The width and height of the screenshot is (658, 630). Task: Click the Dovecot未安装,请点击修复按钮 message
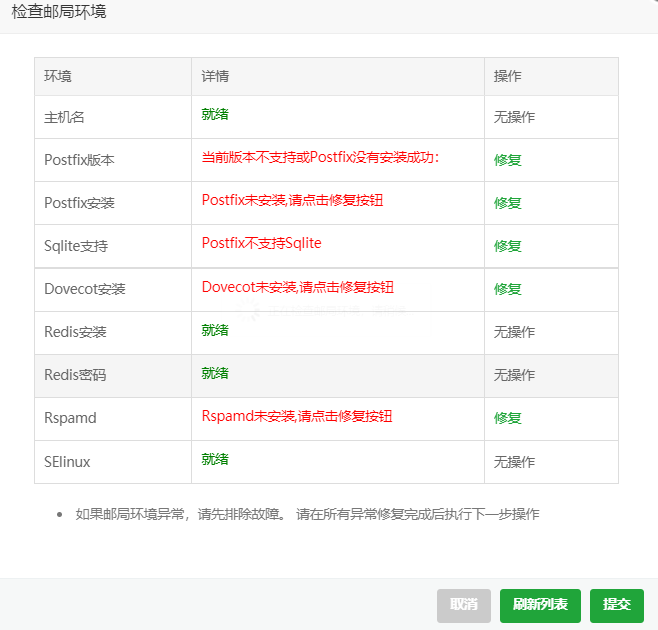pyautogui.click(x=298, y=287)
